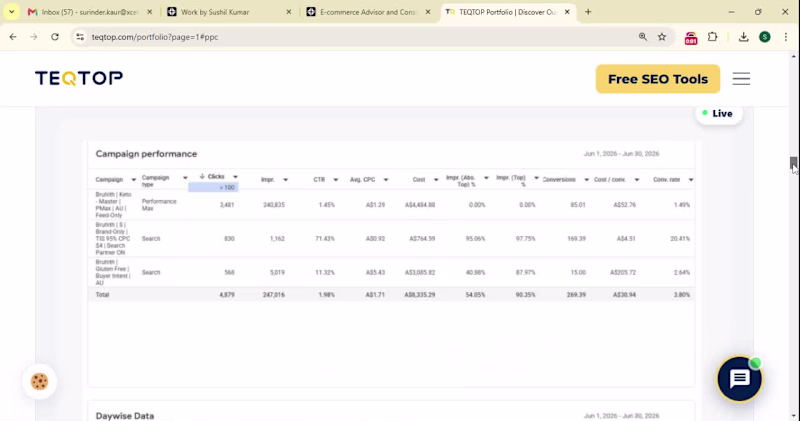Viewport: 800px width, 421px height.
Task: Open the Impr. column dropdown
Action: pyautogui.click(x=285, y=180)
